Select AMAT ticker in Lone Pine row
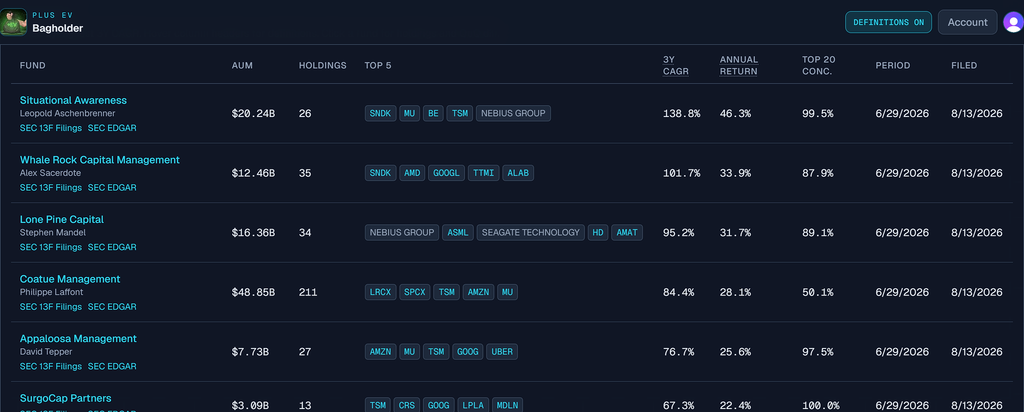 (627, 232)
